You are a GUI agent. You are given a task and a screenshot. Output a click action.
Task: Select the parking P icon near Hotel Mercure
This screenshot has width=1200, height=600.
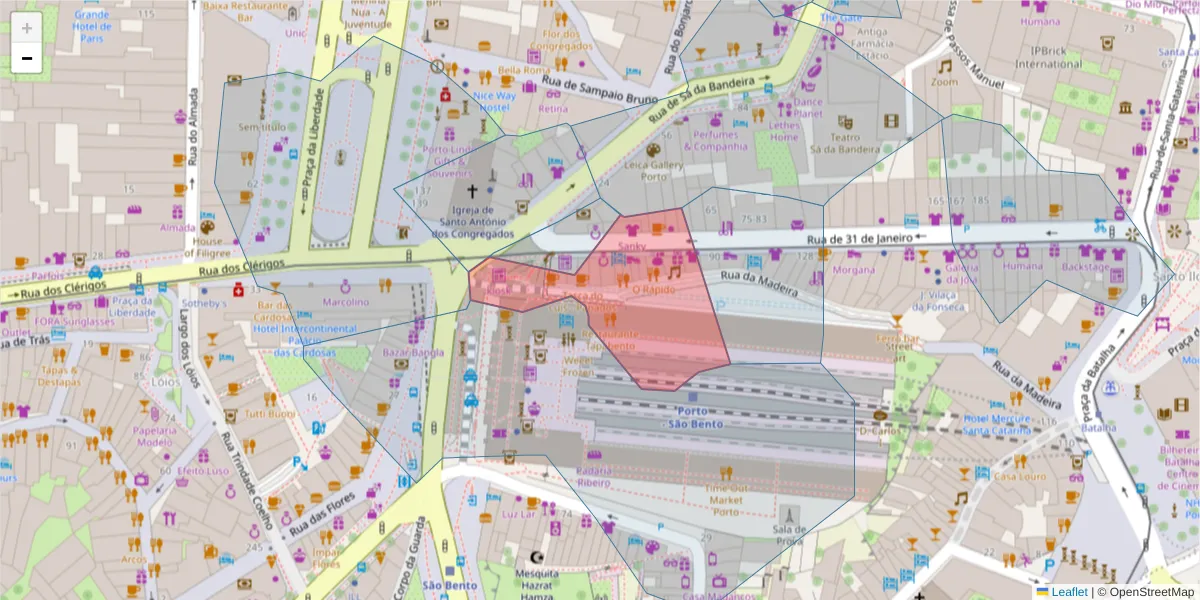tap(1087, 453)
